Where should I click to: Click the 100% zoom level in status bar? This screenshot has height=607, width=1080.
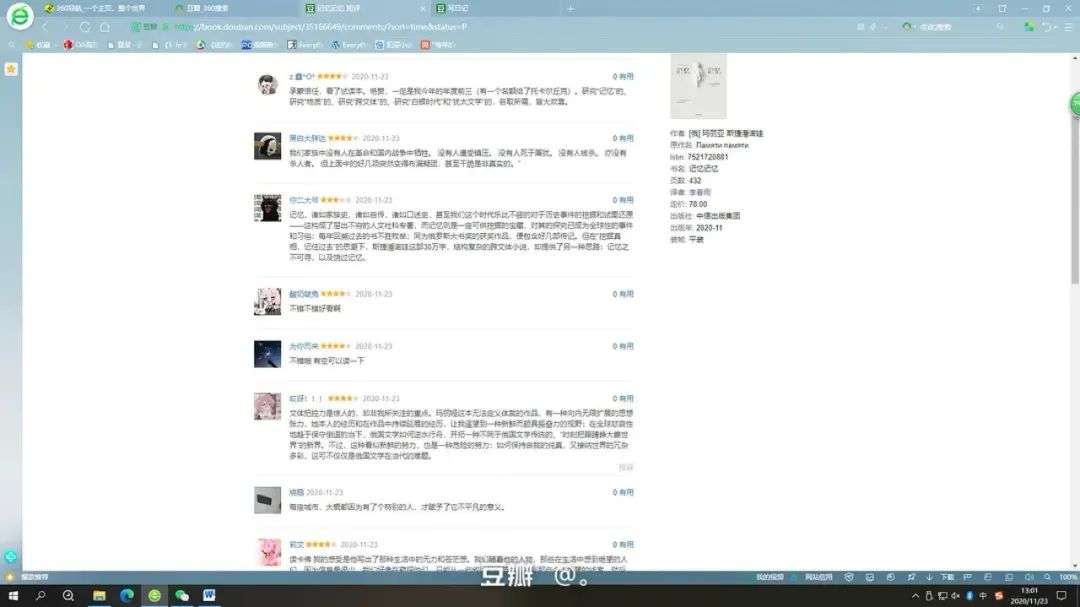1068,577
